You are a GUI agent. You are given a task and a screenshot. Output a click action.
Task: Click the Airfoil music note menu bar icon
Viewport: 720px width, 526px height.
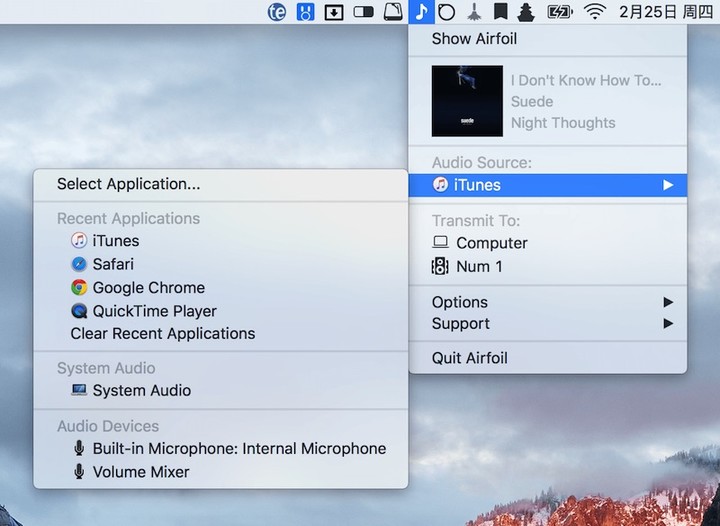pos(422,12)
